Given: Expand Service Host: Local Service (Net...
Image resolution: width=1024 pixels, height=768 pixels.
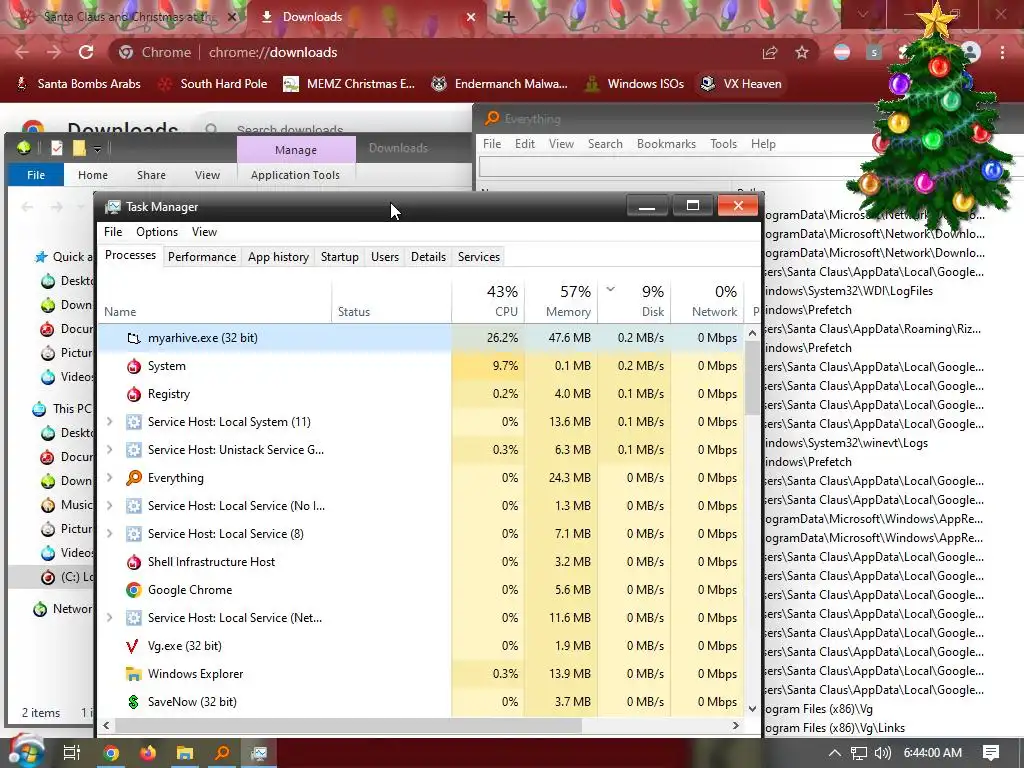Looking at the screenshot, I should pyautogui.click(x=110, y=618).
